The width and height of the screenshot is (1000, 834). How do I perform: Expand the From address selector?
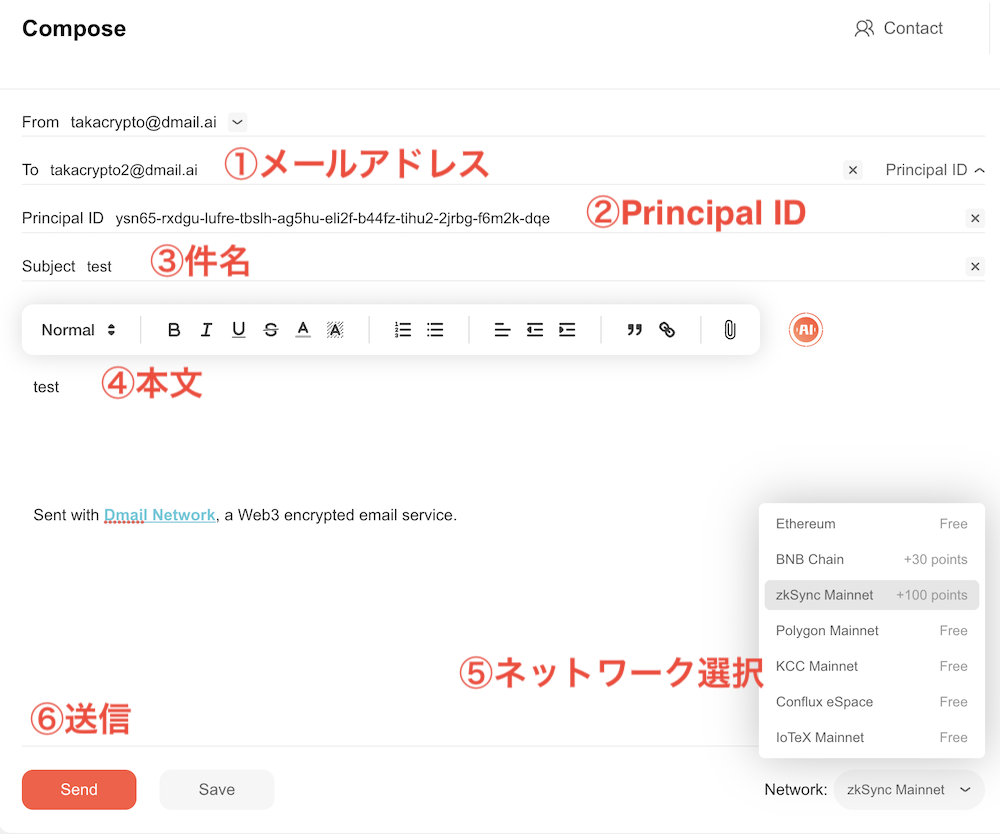tap(237, 122)
